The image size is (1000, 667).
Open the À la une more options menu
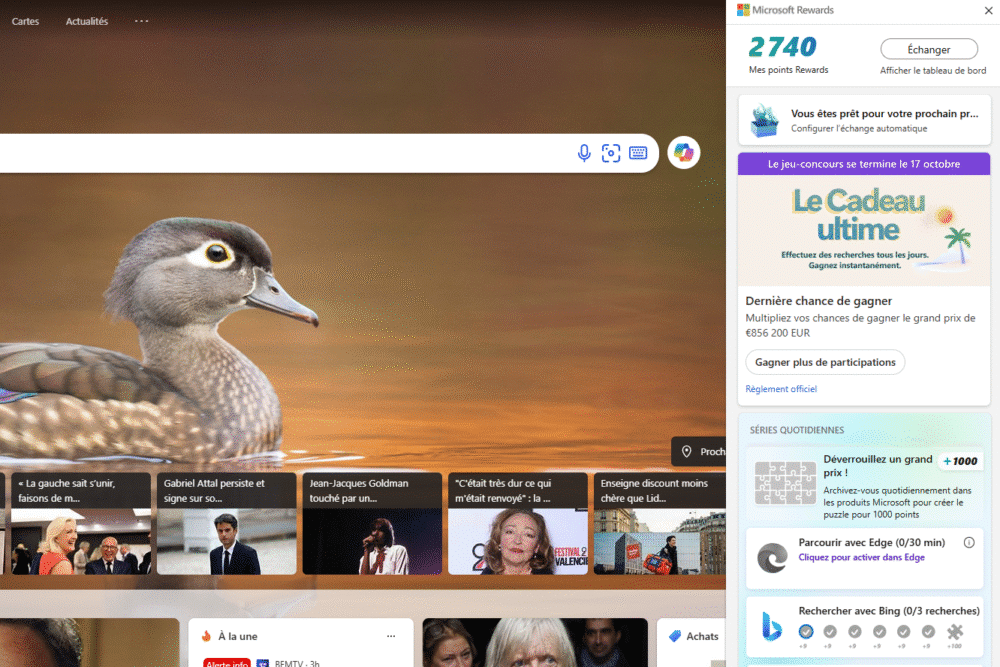point(391,636)
